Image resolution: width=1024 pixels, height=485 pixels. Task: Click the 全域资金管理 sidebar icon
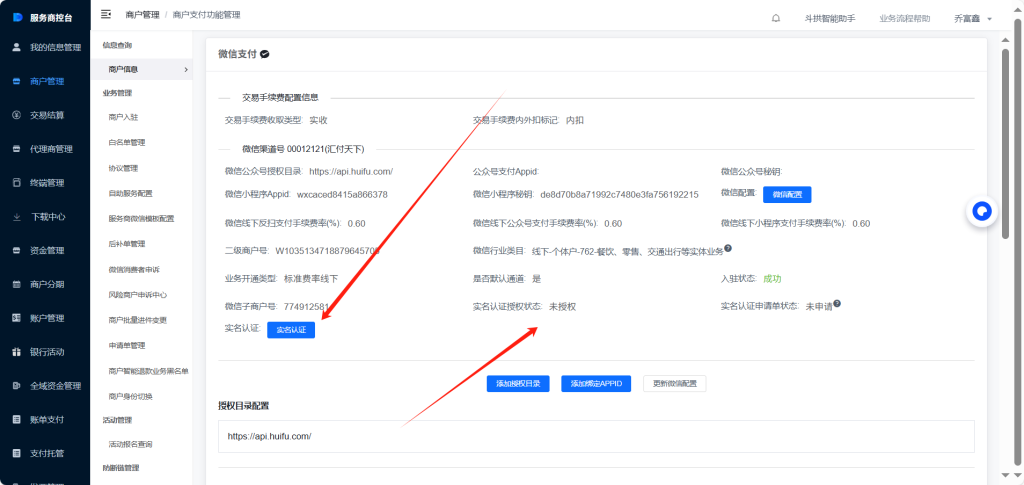point(17,386)
